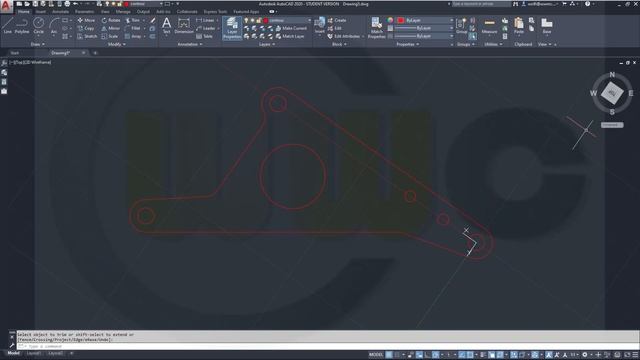
Task: Insert a Table from Annotation panel
Action: coord(204,36)
